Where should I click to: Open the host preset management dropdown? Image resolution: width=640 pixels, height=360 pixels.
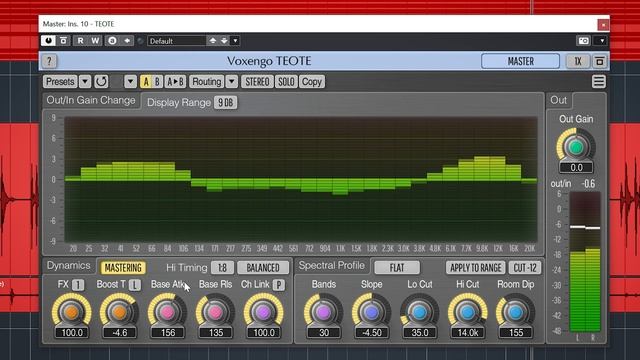tap(236, 41)
